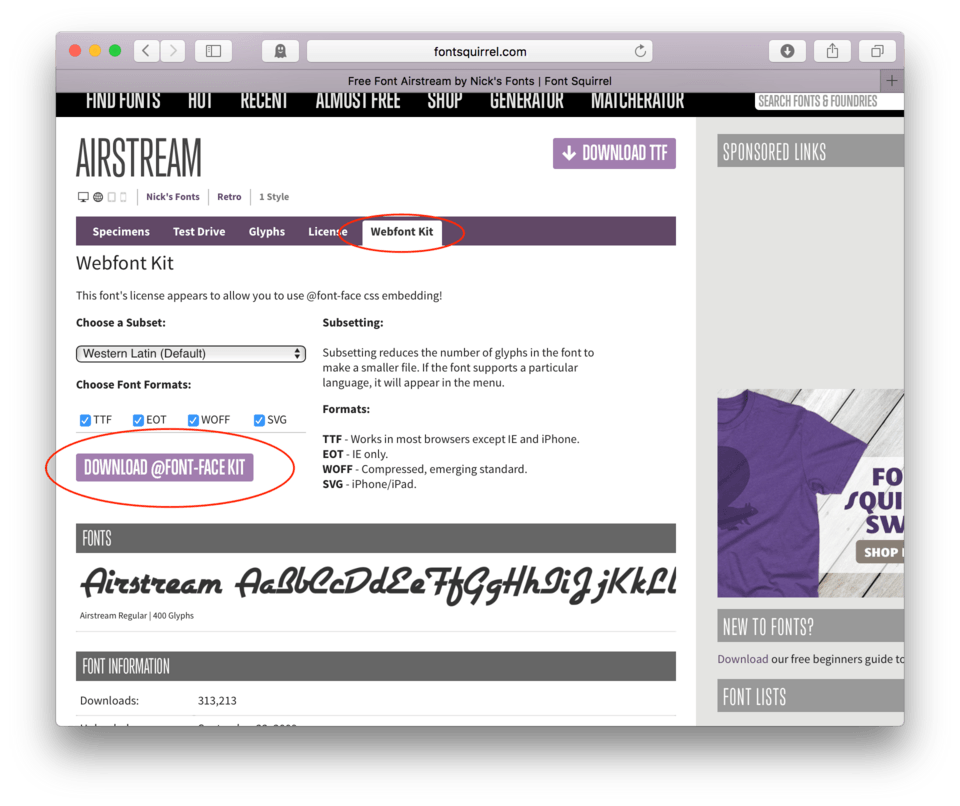Click the Search Fonts & Foundries field

point(829,102)
